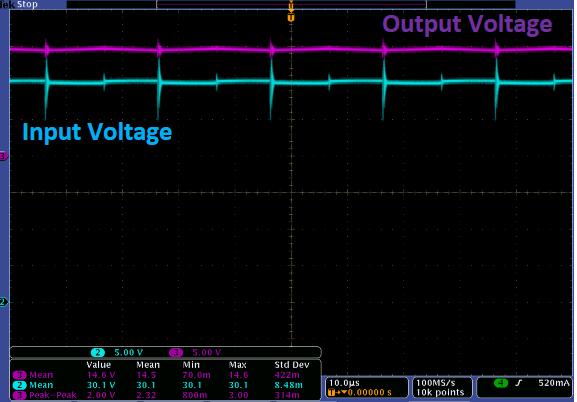Click the Stop acquisition status label
The width and height of the screenshot is (577, 402).
click(x=27, y=4)
